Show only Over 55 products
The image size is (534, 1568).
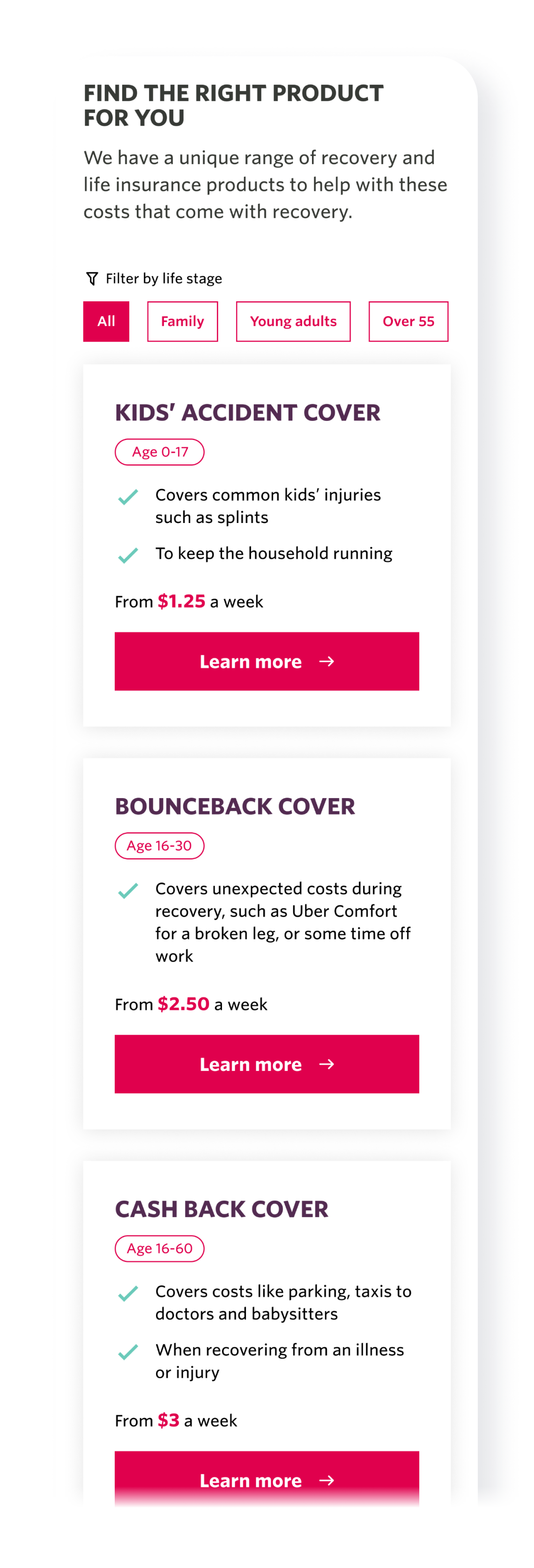408,321
